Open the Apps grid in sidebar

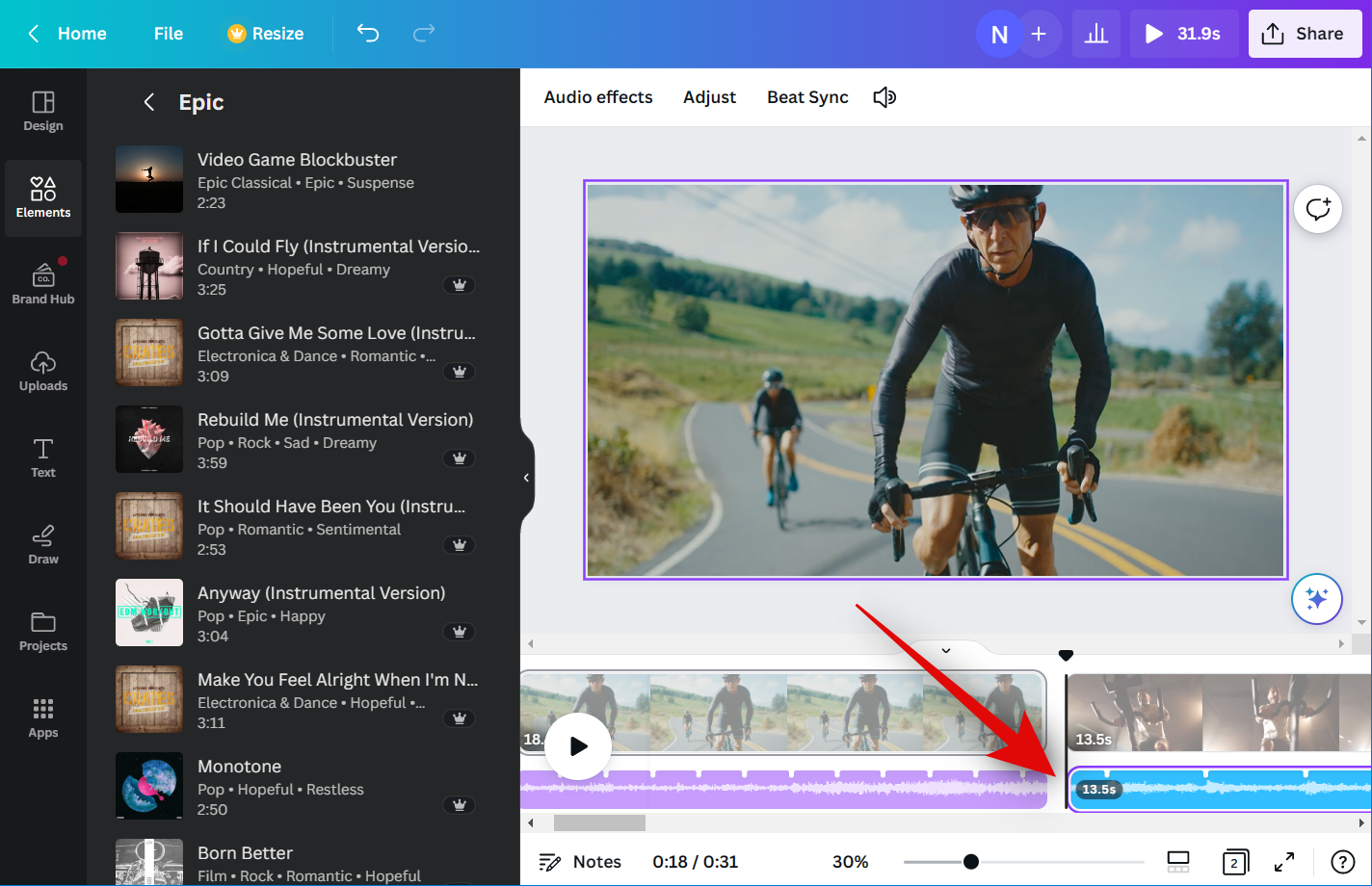43,717
